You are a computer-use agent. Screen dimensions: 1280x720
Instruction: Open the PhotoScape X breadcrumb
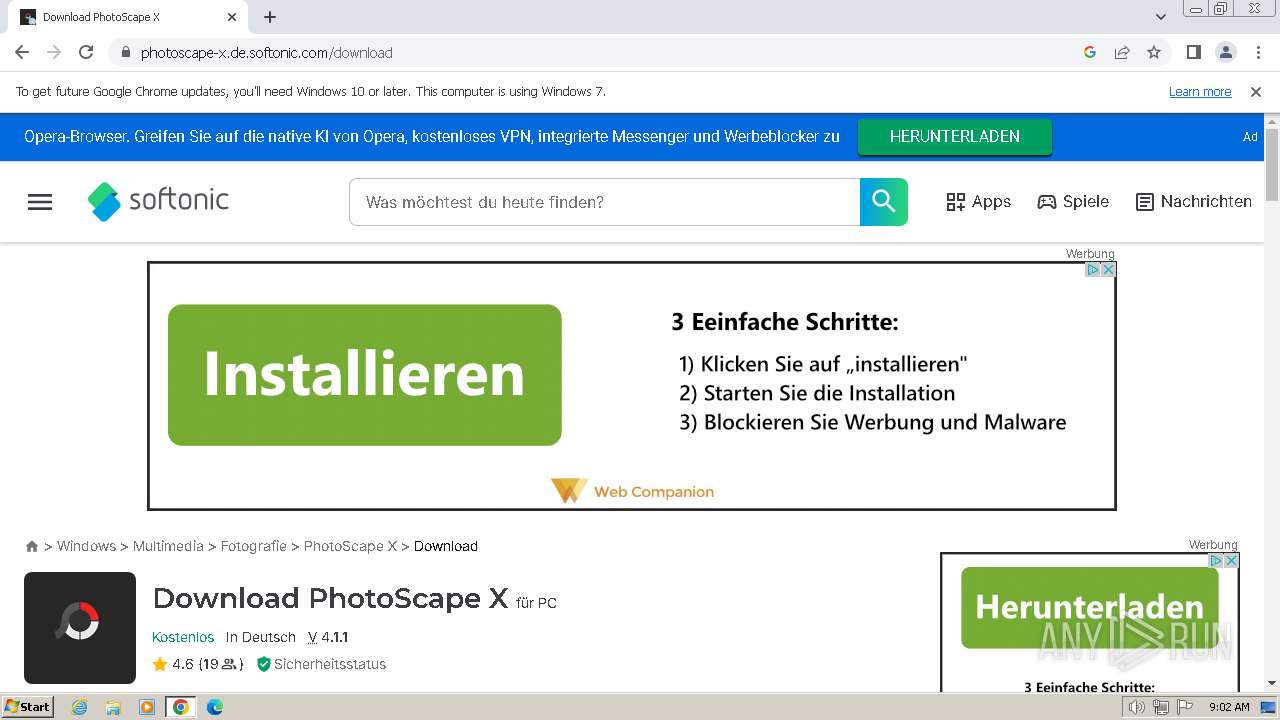pyautogui.click(x=350, y=546)
